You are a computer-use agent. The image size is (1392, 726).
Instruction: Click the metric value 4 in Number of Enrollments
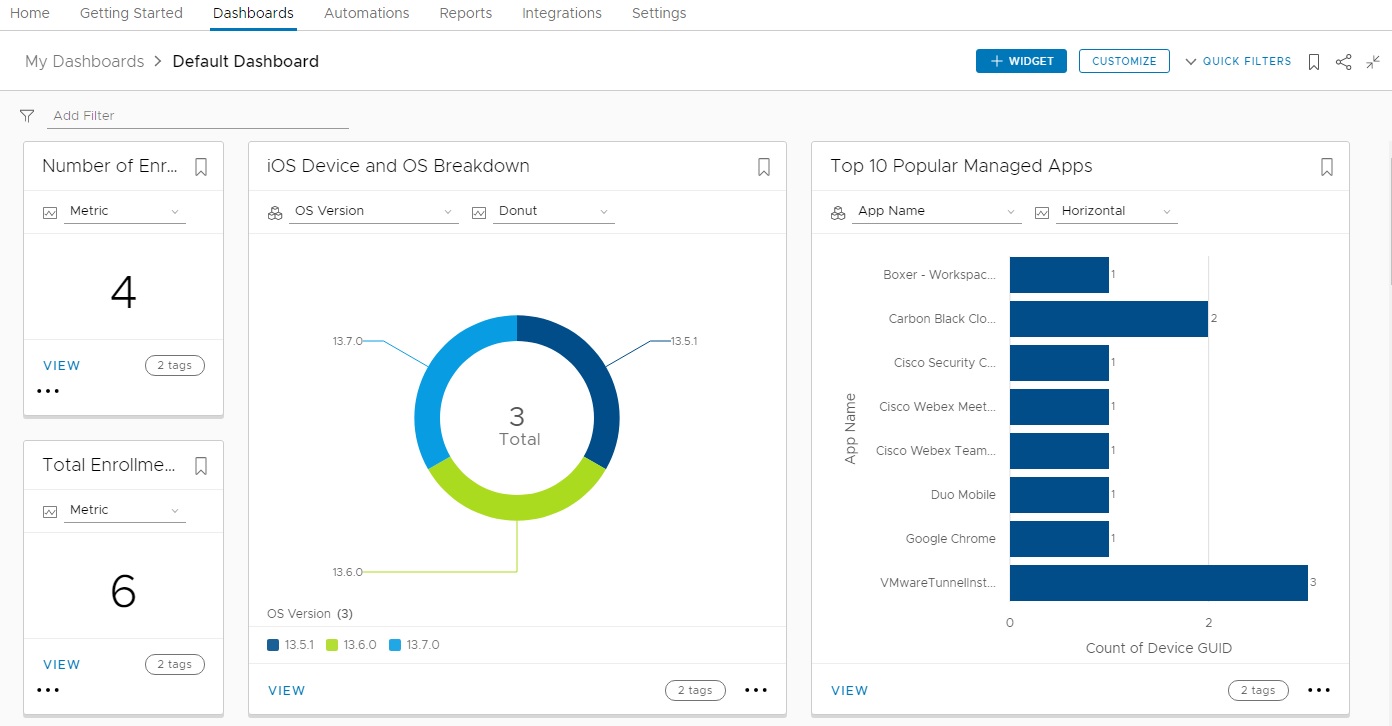click(x=123, y=292)
